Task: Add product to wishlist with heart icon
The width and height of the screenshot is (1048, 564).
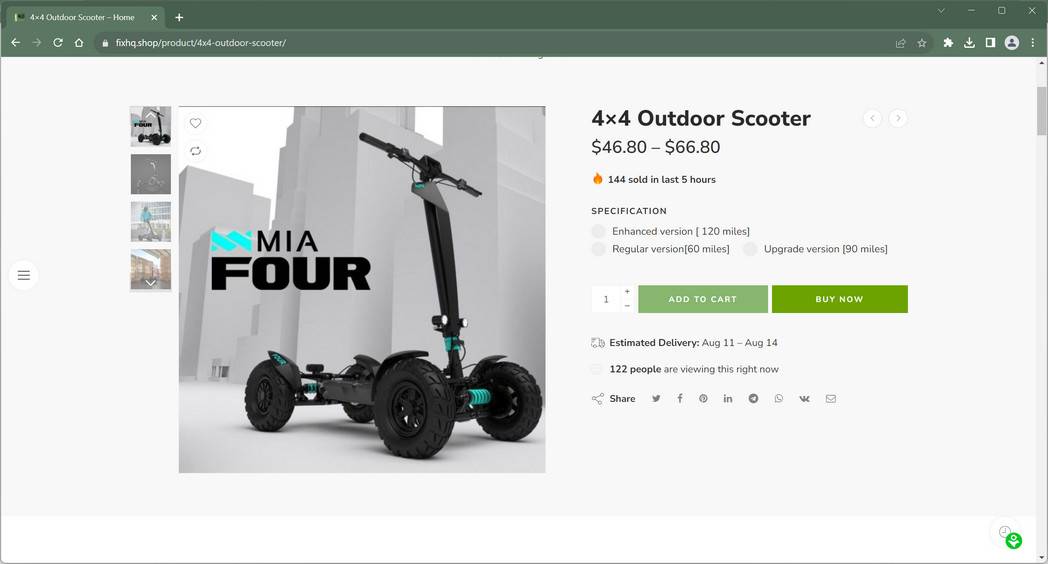Action: pos(195,123)
